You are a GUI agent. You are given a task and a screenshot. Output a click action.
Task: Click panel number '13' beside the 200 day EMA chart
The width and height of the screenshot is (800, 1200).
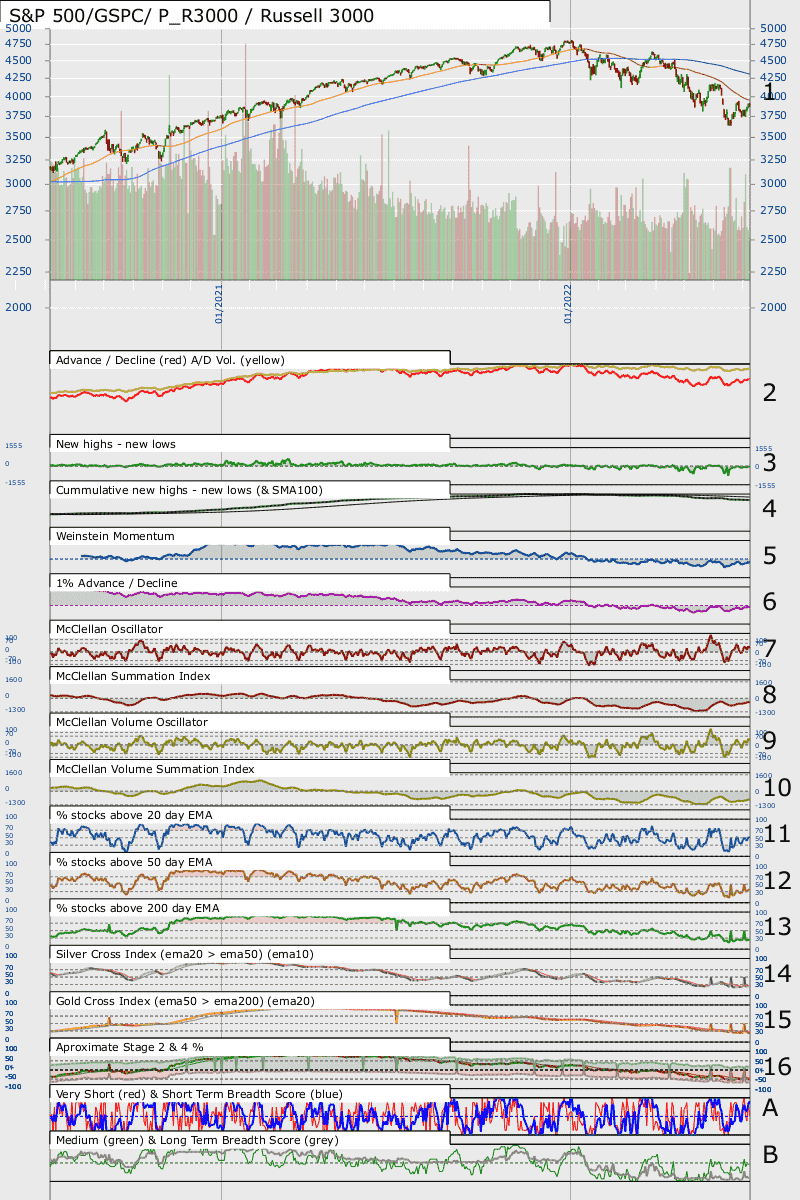tap(777, 927)
